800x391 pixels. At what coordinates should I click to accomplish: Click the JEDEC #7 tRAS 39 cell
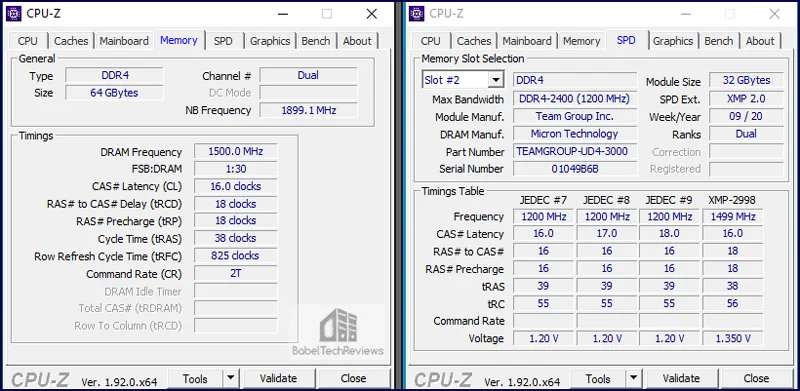tap(543, 286)
